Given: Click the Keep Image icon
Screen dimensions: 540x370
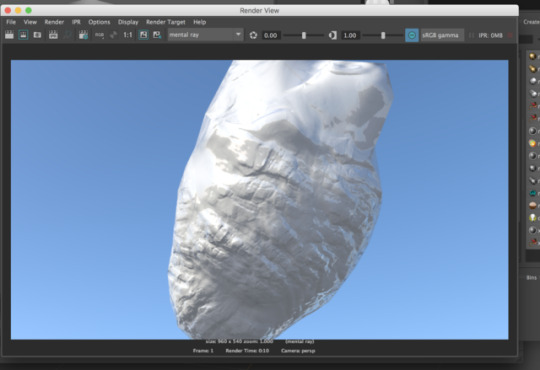Looking at the screenshot, I should click(x=143, y=35).
